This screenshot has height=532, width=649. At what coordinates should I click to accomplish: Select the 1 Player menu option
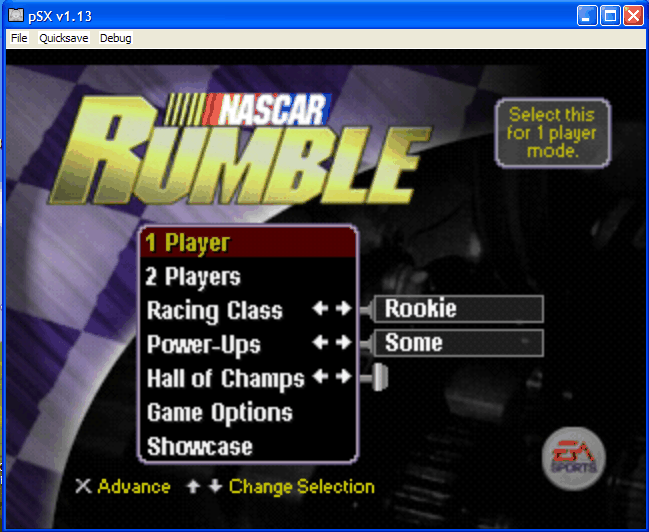coord(248,243)
